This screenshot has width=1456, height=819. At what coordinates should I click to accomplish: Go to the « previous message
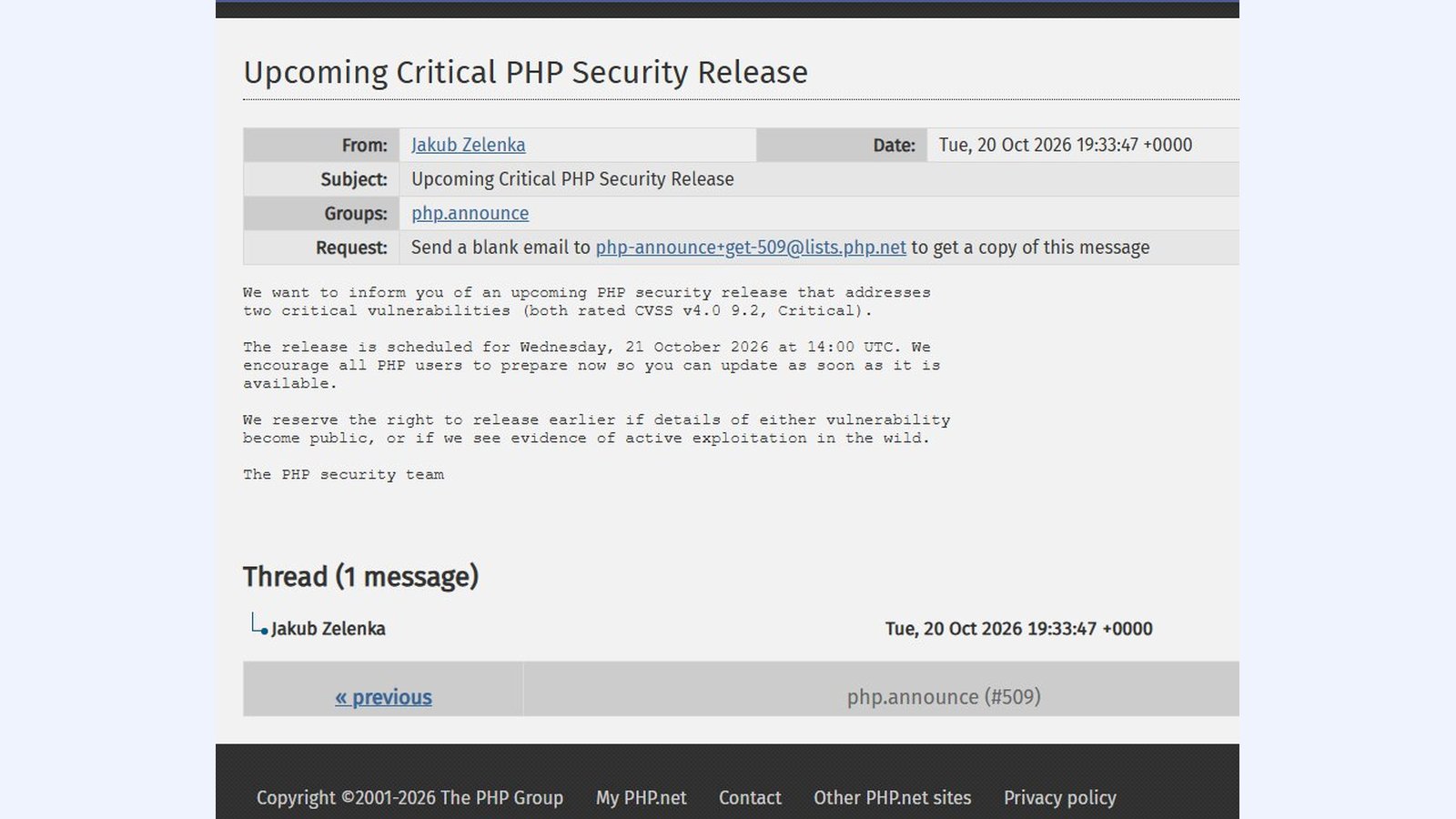pyautogui.click(x=383, y=697)
